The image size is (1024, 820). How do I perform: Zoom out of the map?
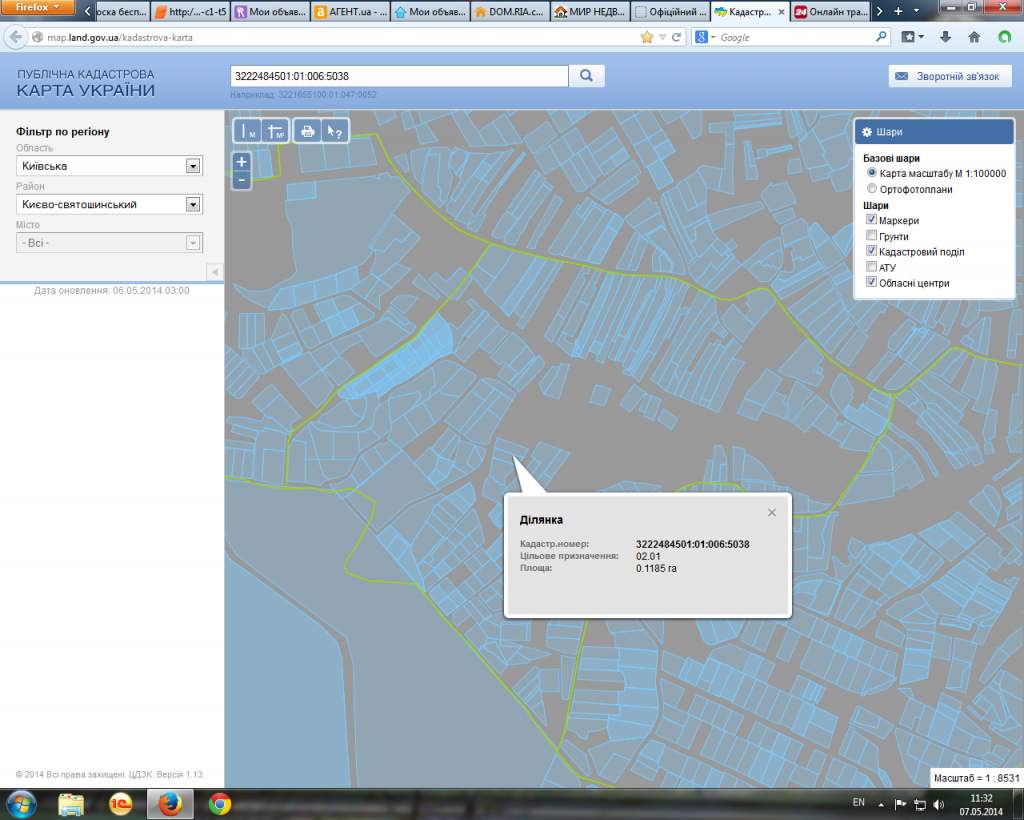(241, 180)
